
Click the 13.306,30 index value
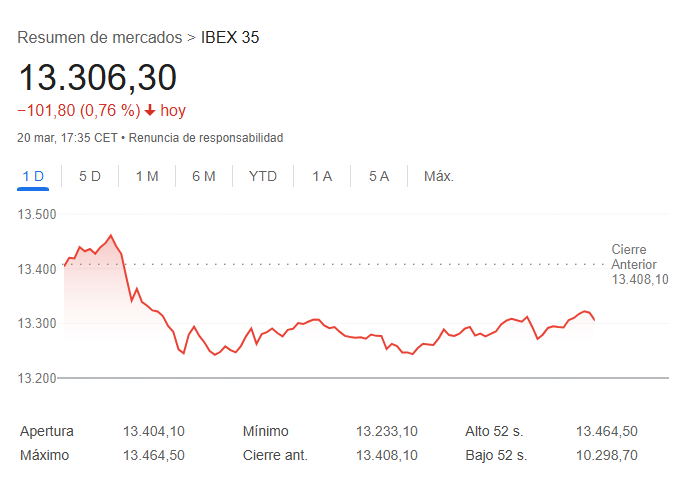pyautogui.click(x=97, y=77)
